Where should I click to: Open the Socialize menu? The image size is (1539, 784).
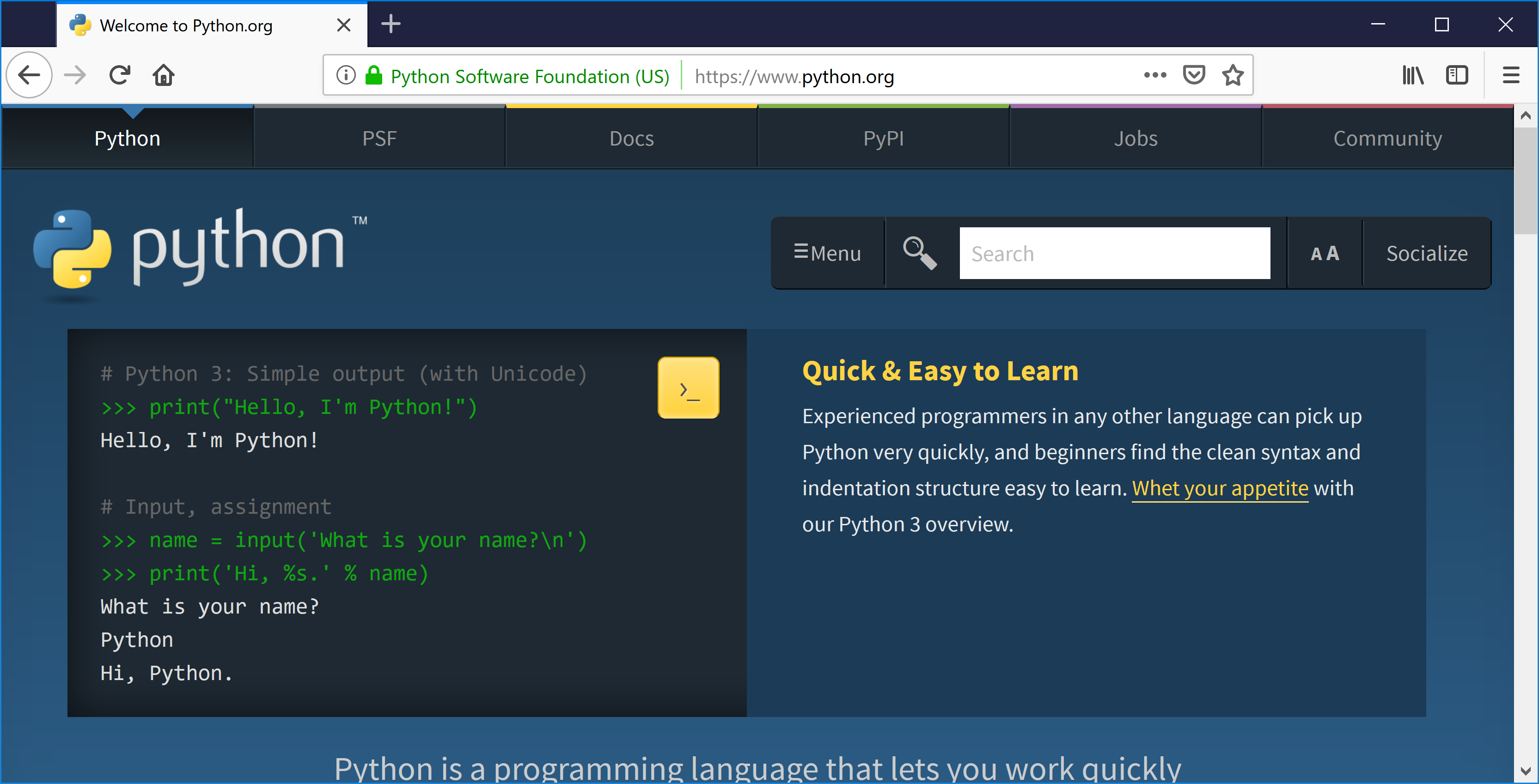pos(1427,253)
